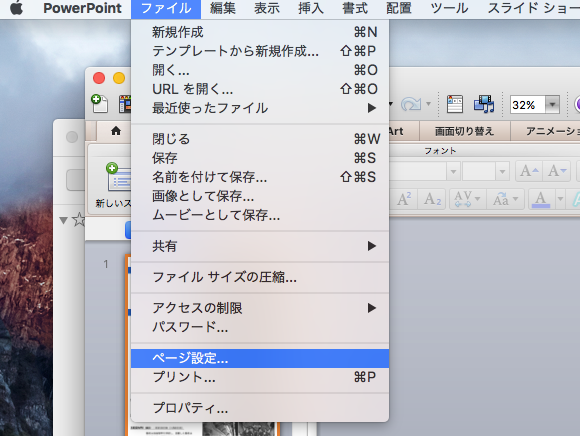Image resolution: width=580 pixels, height=436 pixels.
Task: Open font color dropdown arrow
Action: pos(560,199)
